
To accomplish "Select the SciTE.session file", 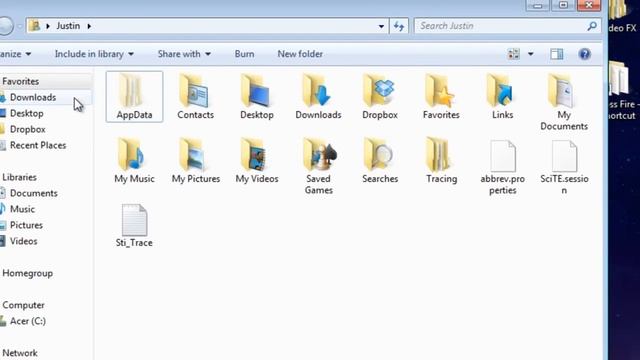I will 564,167.
